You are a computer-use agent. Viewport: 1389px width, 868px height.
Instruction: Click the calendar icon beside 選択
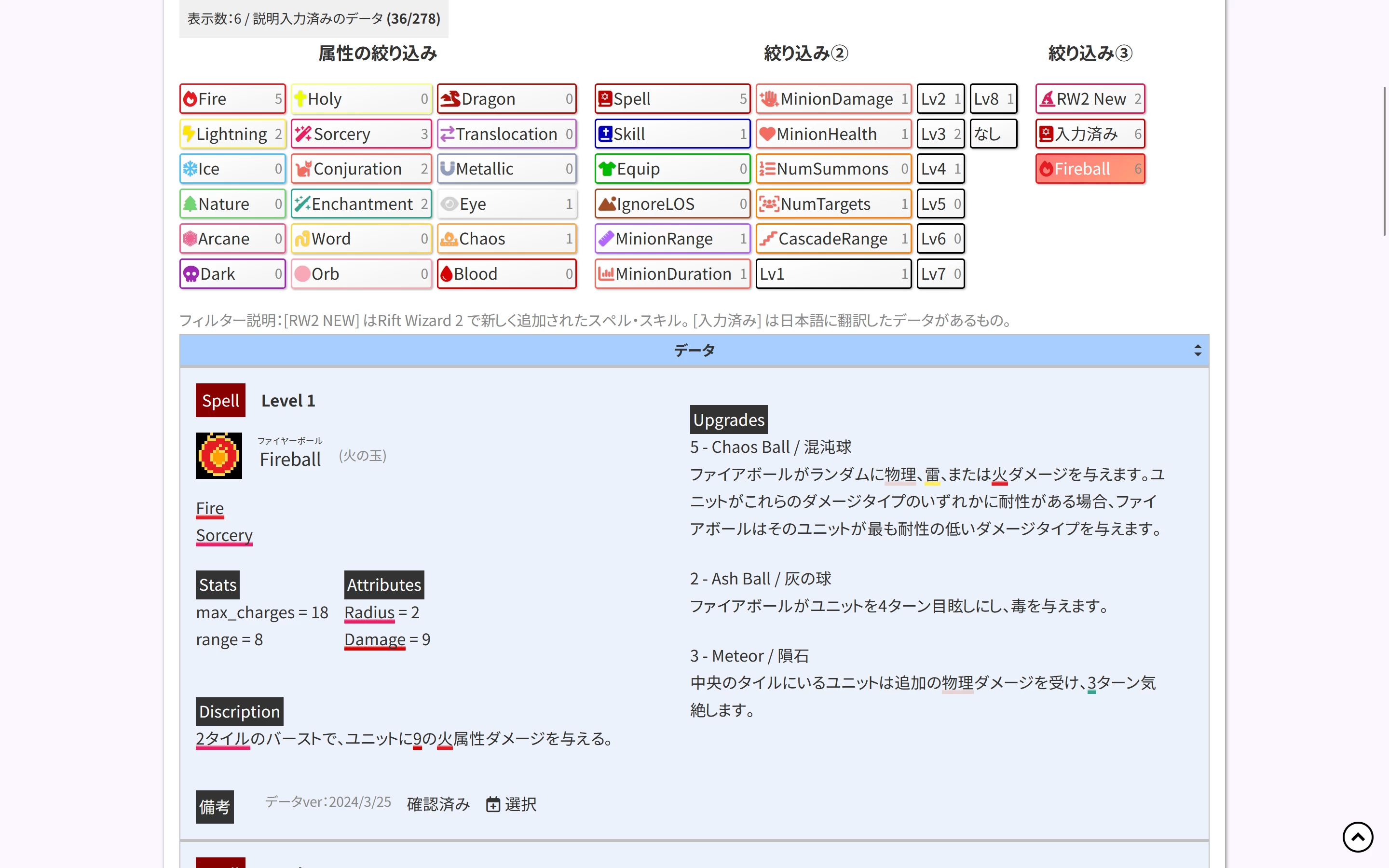point(492,804)
